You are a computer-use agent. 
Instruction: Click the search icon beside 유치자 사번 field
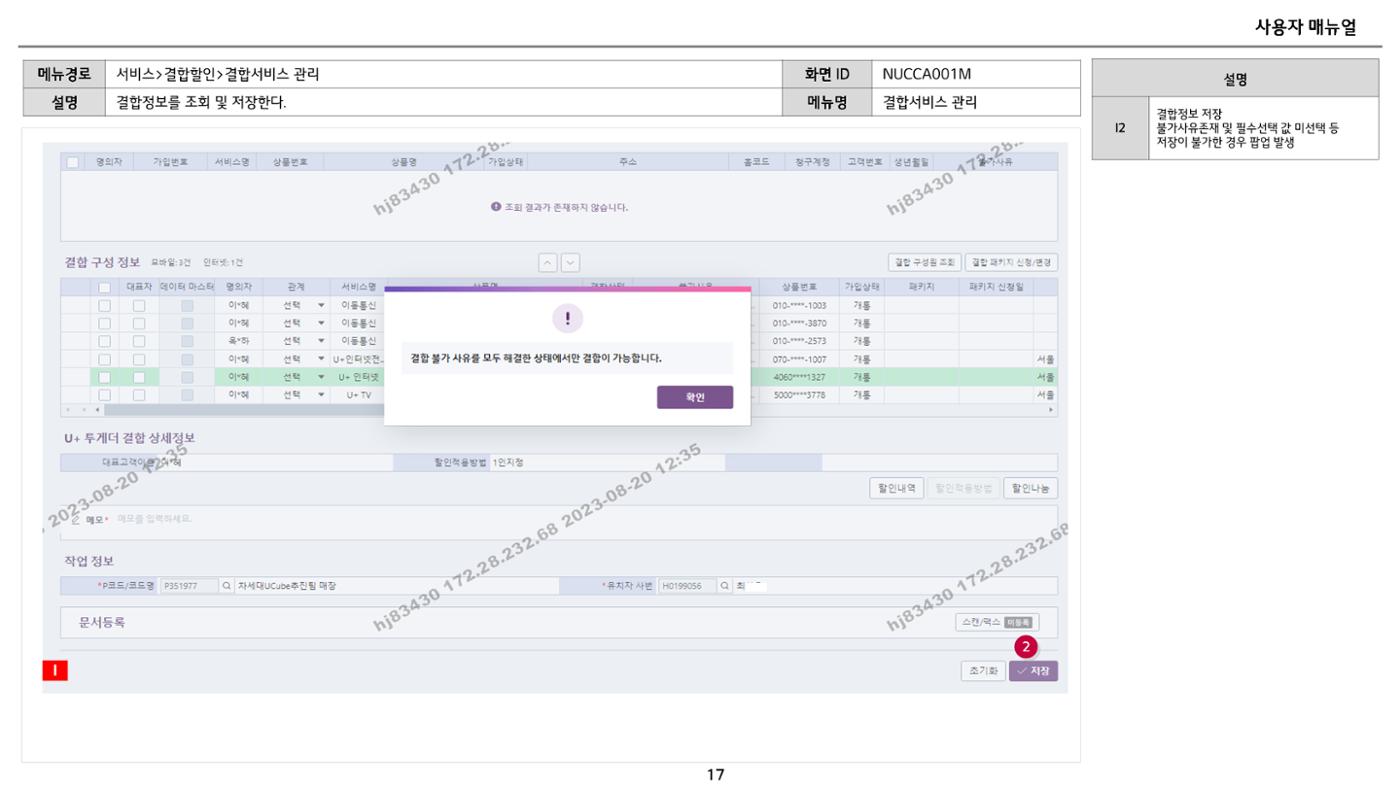coord(725,586)
